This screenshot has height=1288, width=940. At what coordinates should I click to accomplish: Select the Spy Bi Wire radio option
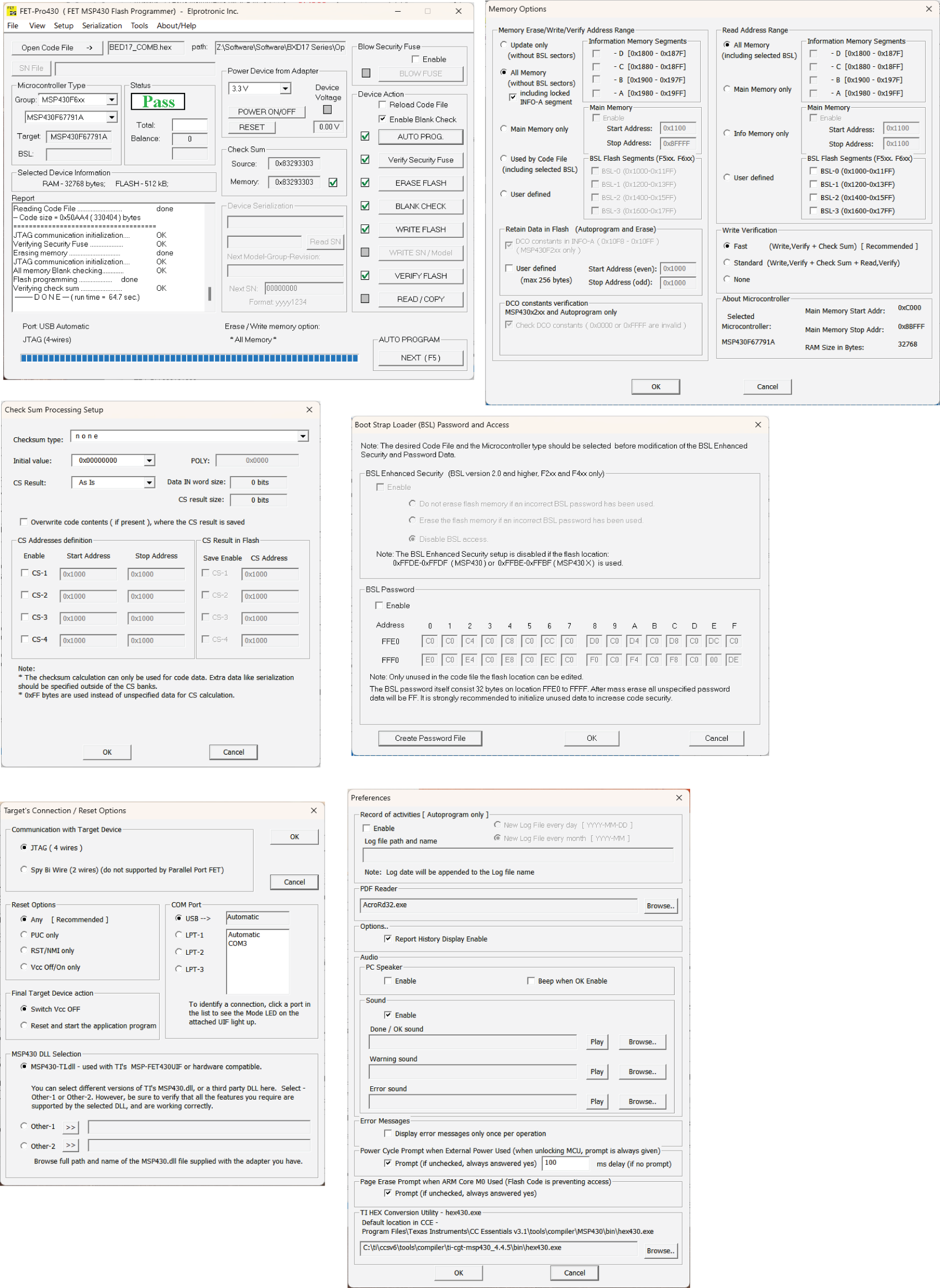point(24,869)
